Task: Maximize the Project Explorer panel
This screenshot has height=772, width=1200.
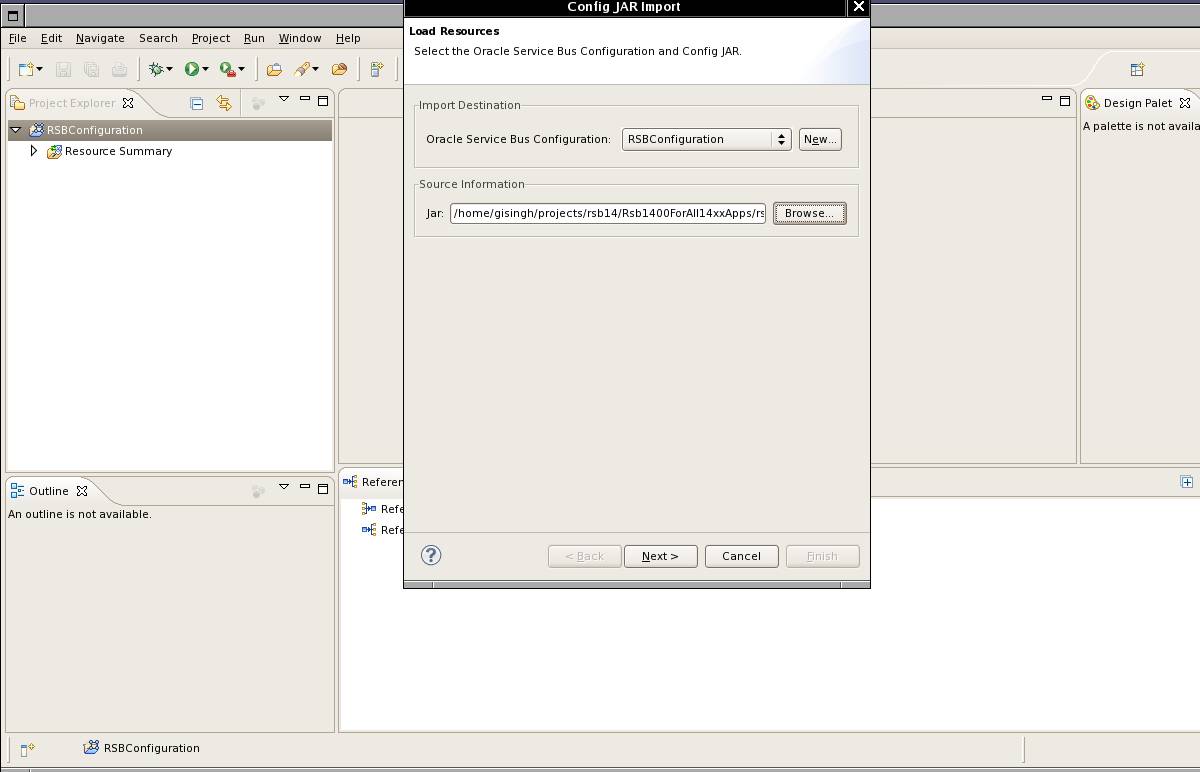Action: (323, 100)
